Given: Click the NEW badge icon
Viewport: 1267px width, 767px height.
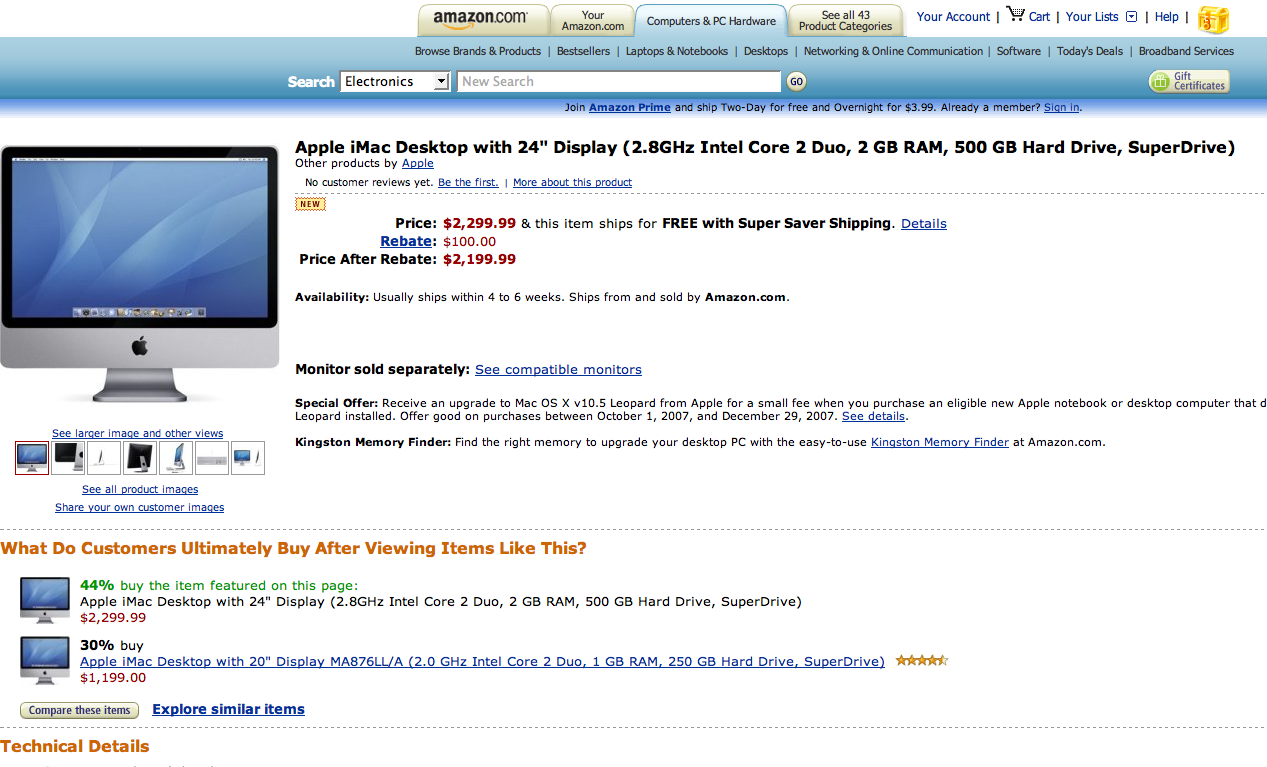Looking at the screenshot, I should [x=310, y=204].
